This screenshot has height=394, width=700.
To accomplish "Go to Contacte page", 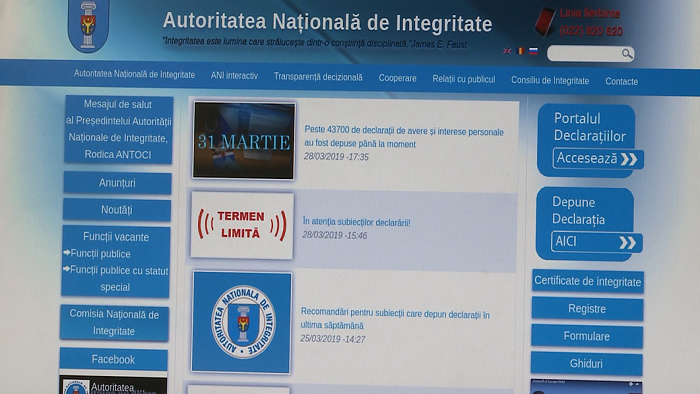I will (621, 82).
